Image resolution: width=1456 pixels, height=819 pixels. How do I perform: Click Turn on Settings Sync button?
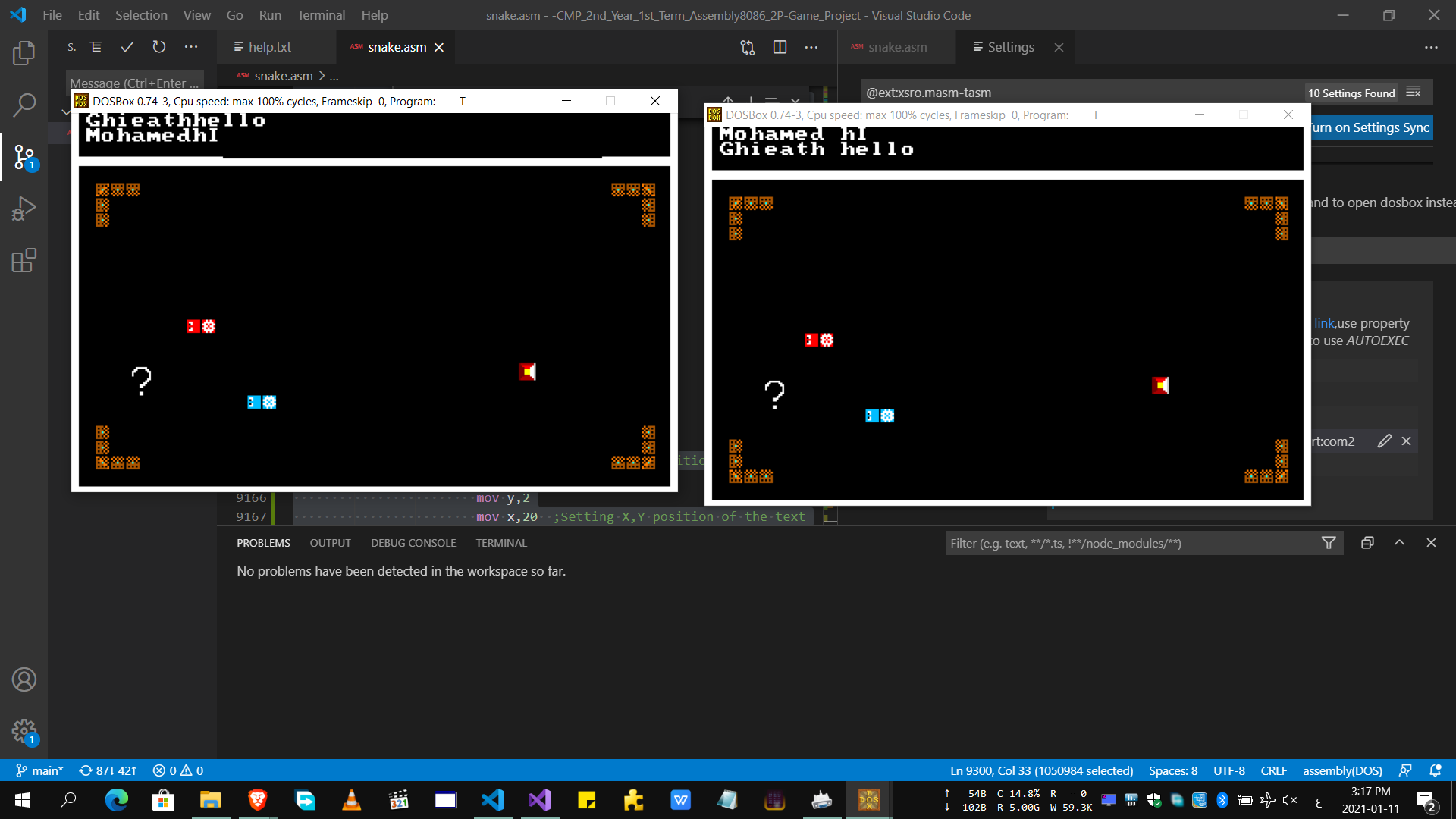point(1371,127)
